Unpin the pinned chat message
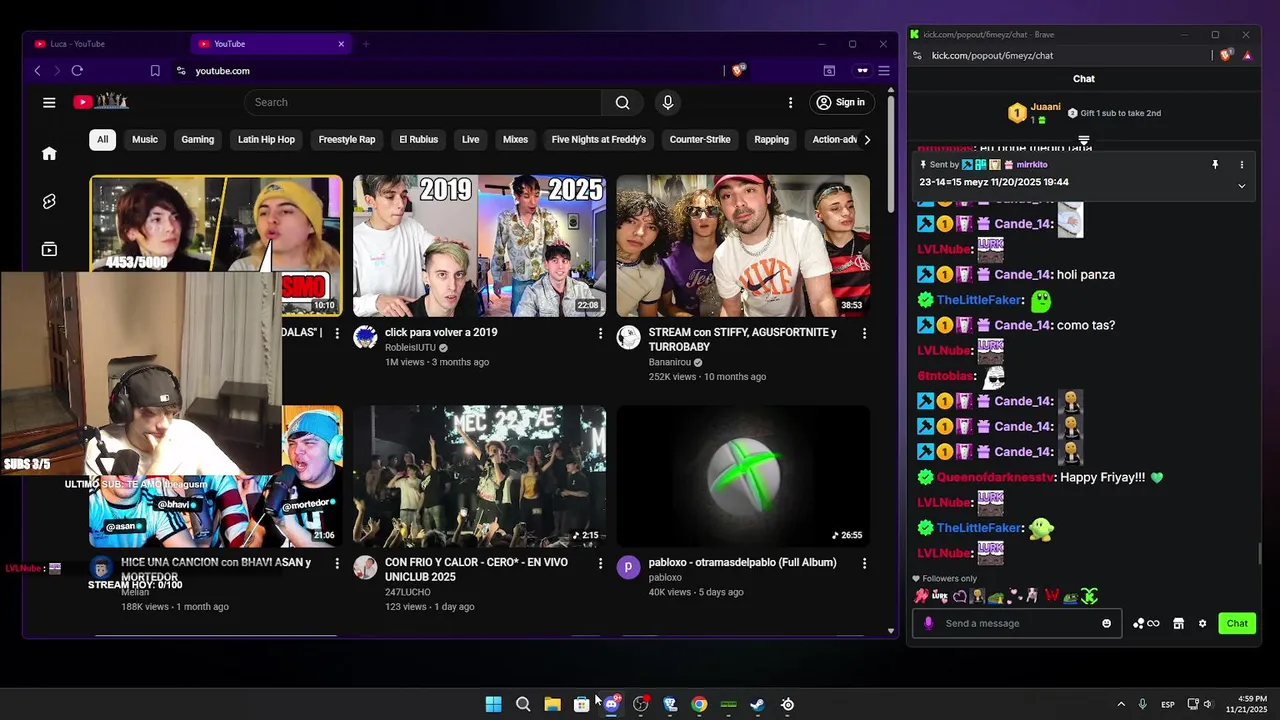 [1215, 165]
